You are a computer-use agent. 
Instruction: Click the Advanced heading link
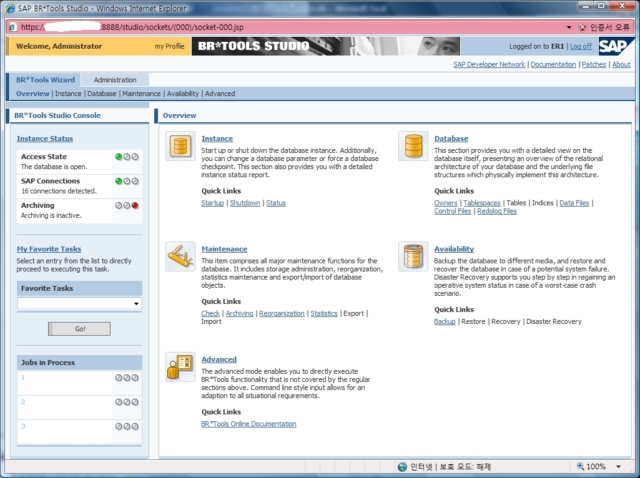(219, 360)
